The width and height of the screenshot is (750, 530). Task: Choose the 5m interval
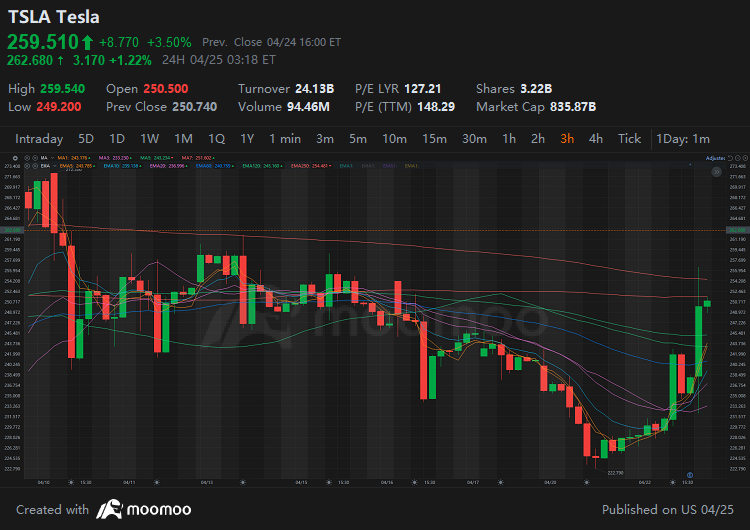358,139
